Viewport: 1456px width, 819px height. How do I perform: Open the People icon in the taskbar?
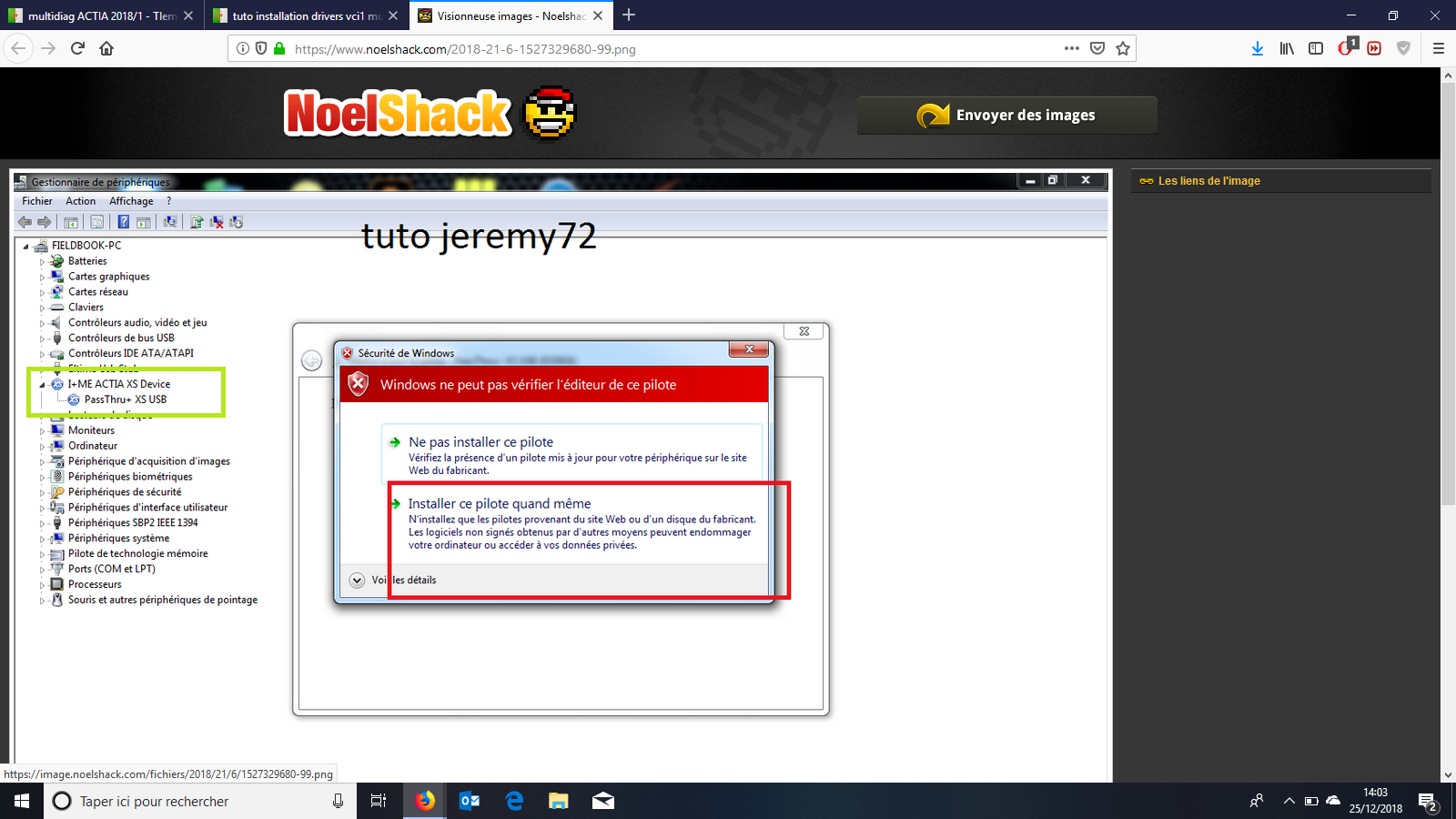pyautogui.click(x=1257, y=801)
